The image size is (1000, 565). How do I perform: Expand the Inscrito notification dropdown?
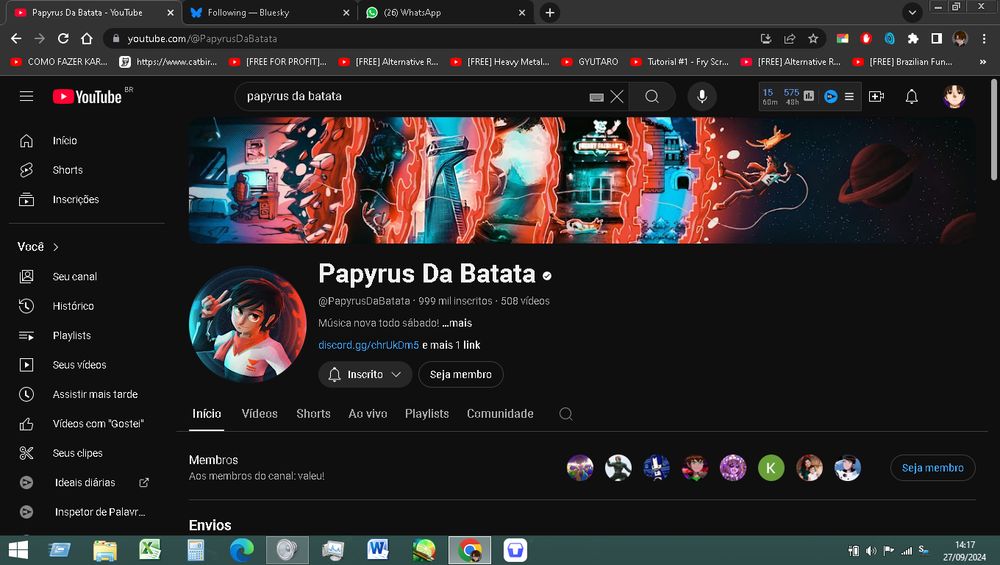point(396,374)
